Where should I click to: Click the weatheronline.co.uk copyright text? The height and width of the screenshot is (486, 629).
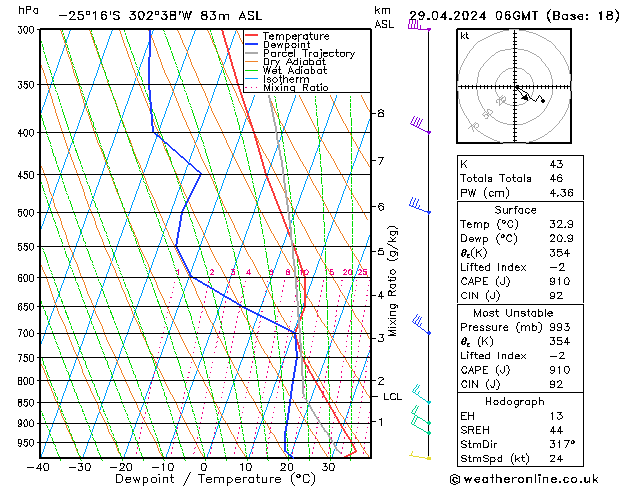(524, 479)
